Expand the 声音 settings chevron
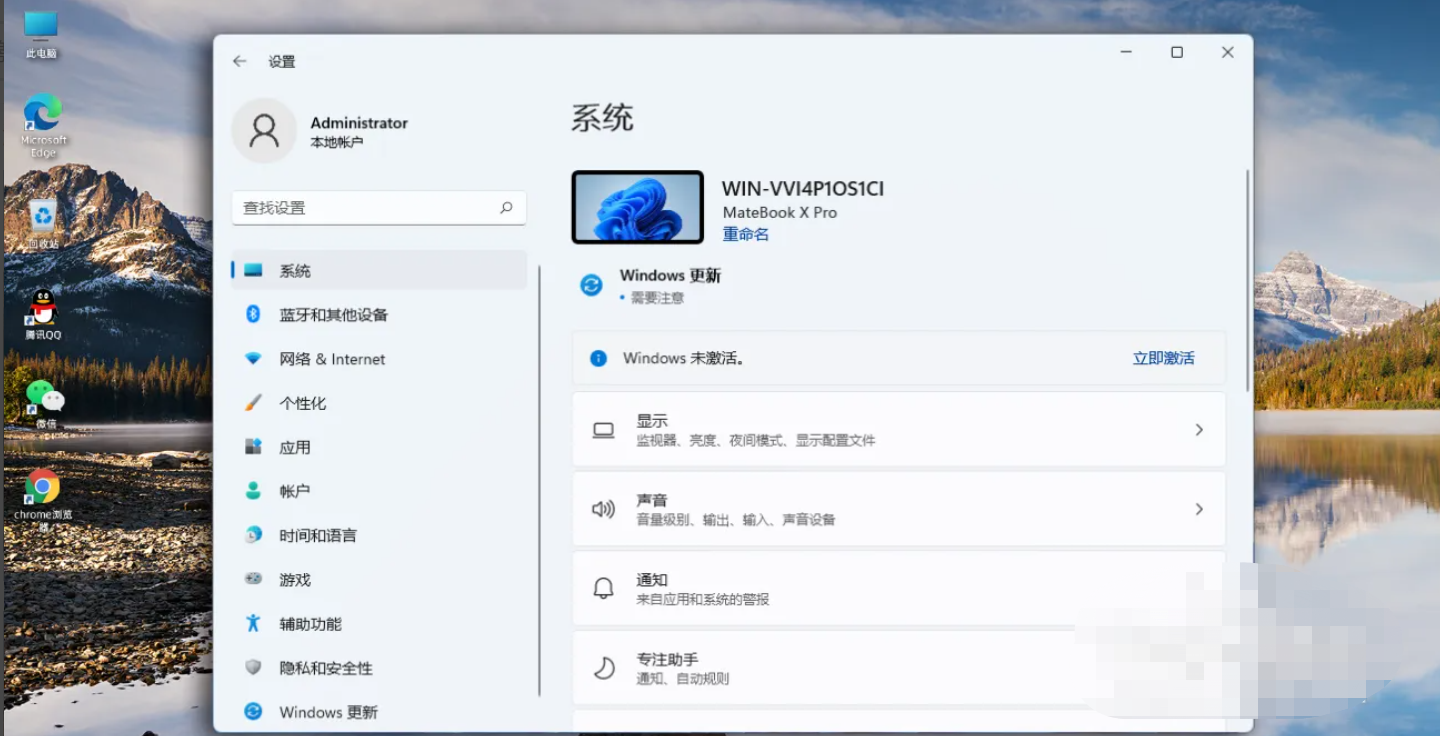 click(x=1198, y=509)
